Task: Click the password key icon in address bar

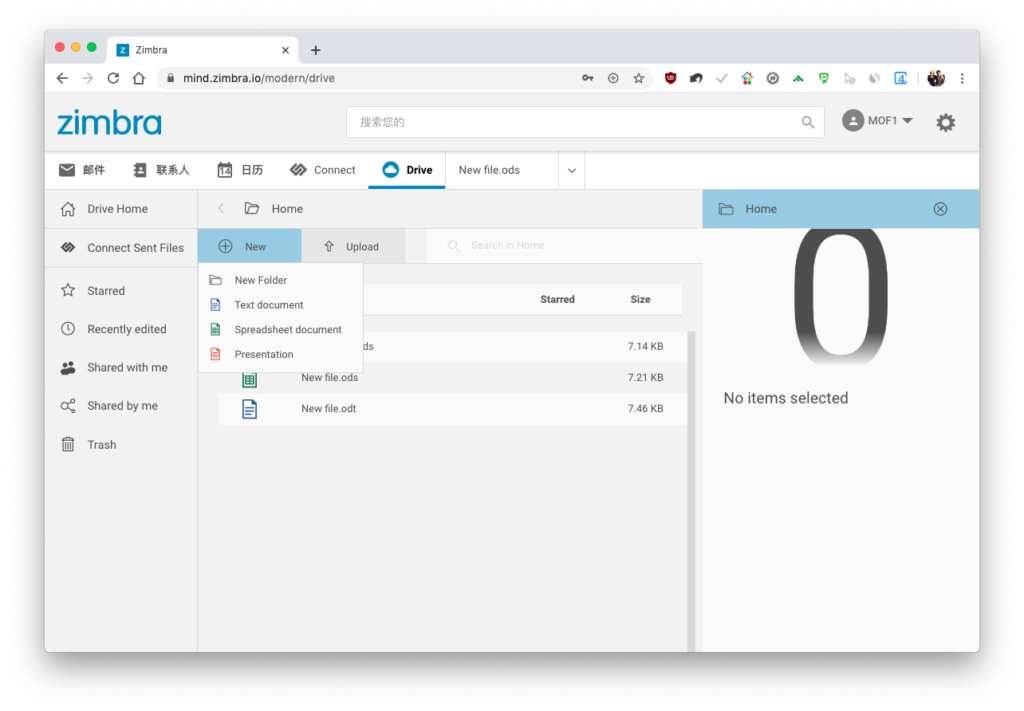Action: click(588, 78)
